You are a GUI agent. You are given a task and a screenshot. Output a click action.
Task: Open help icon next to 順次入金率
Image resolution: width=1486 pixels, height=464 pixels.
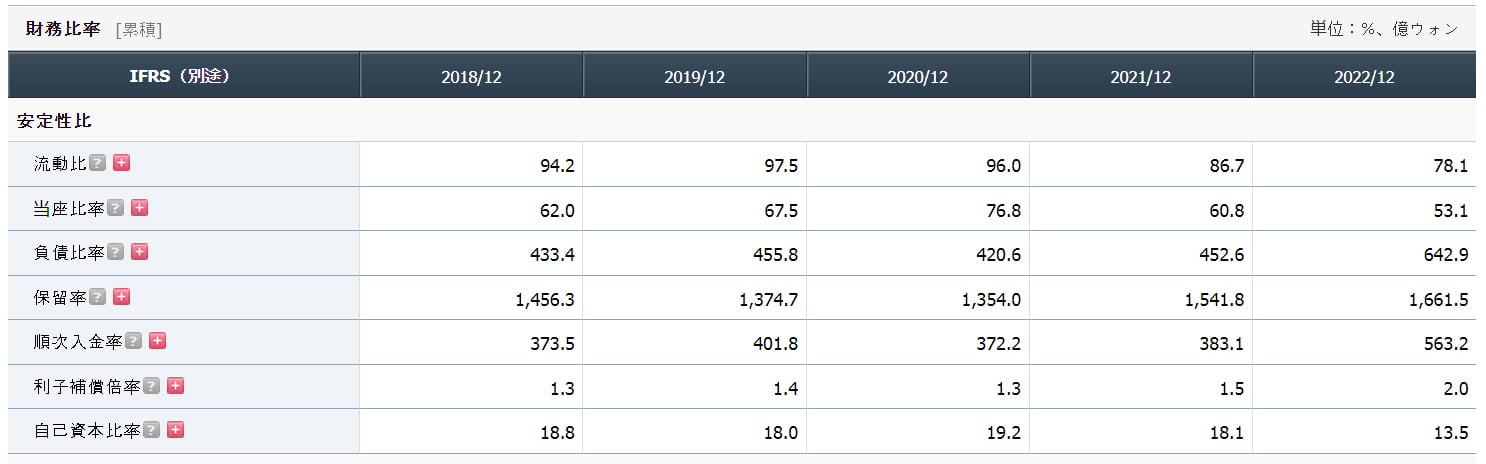pos(133,341)
